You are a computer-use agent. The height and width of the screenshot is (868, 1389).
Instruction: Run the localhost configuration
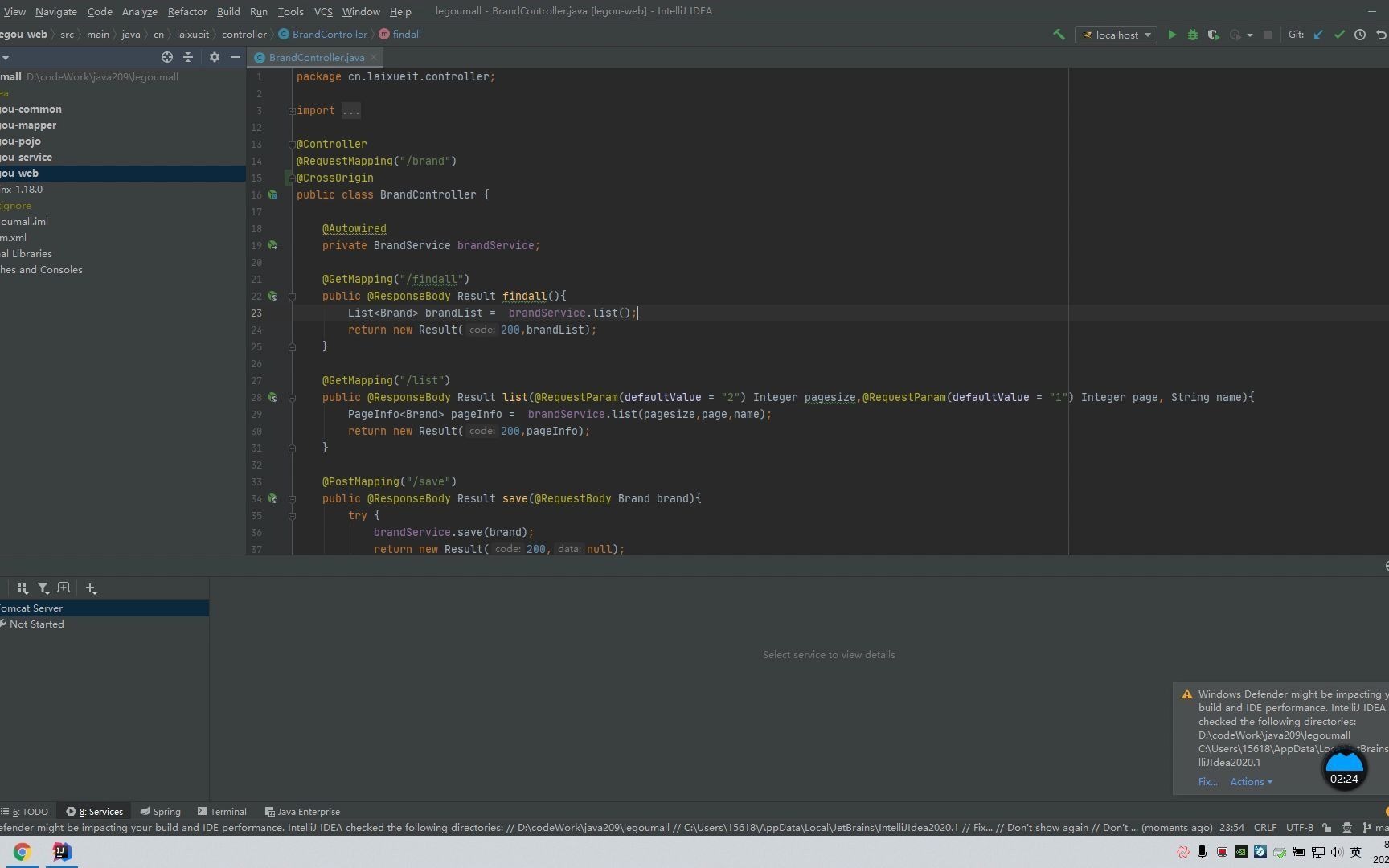(1172, 35)
